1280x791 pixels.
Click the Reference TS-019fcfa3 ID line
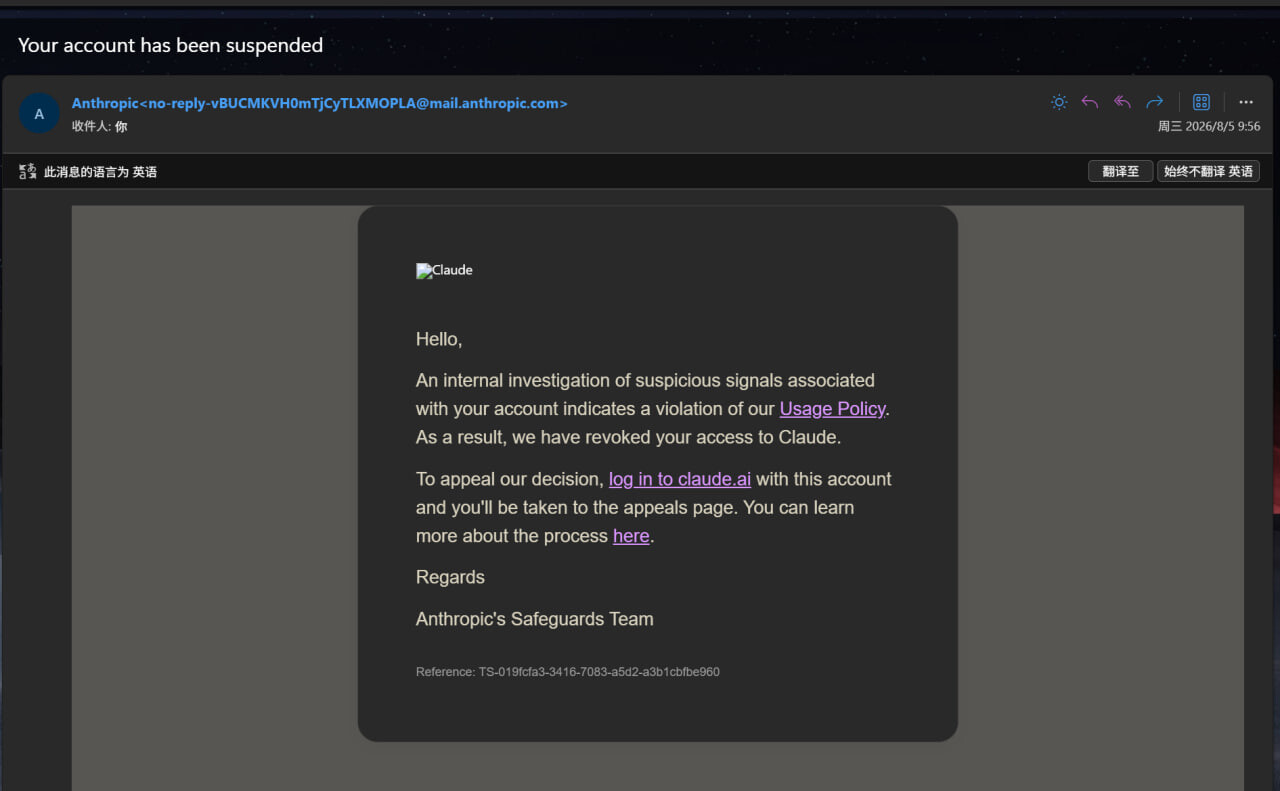click(x=568, y=672)
